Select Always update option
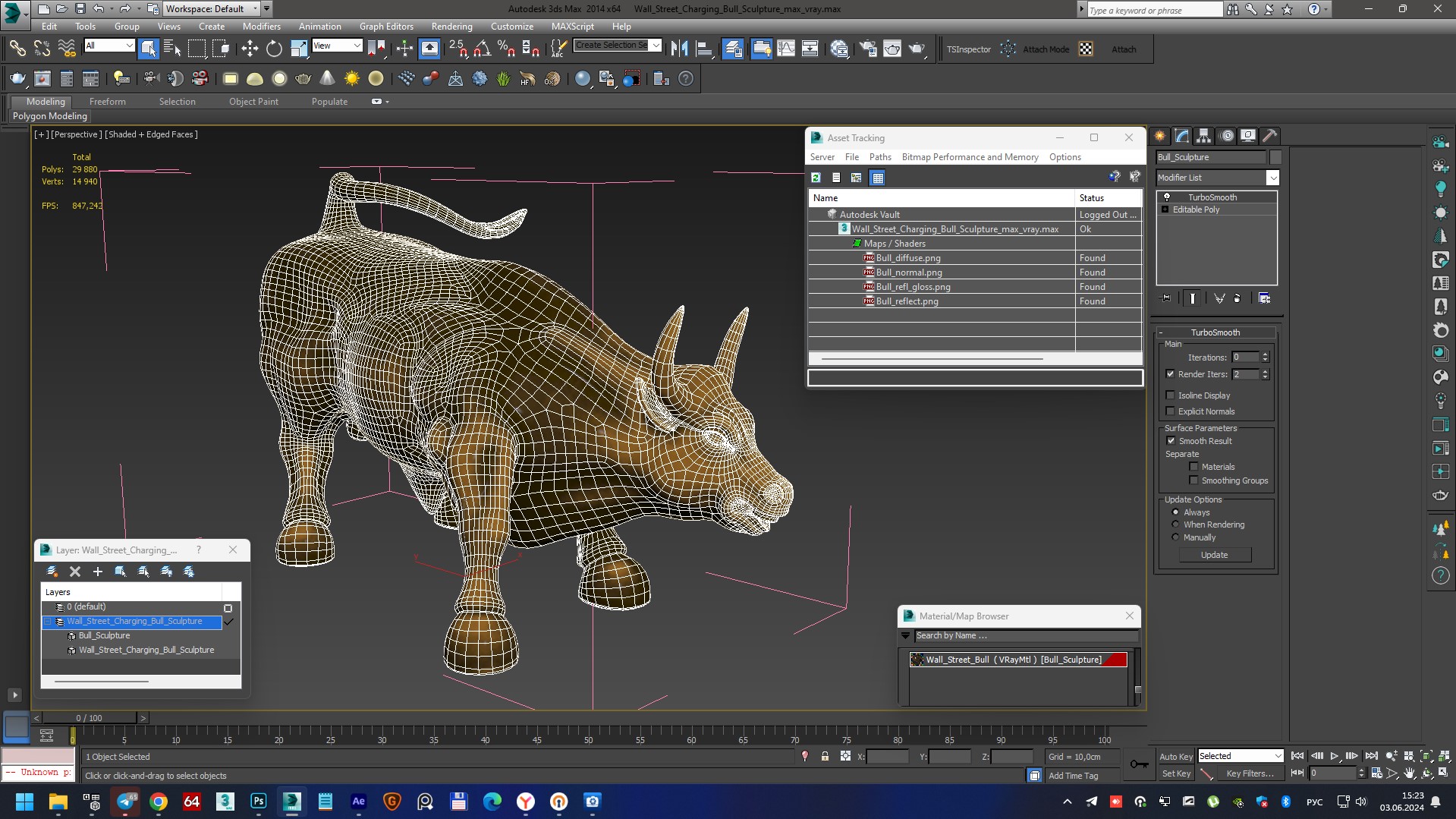The image size is (1456, 819). pos(1176,512)
